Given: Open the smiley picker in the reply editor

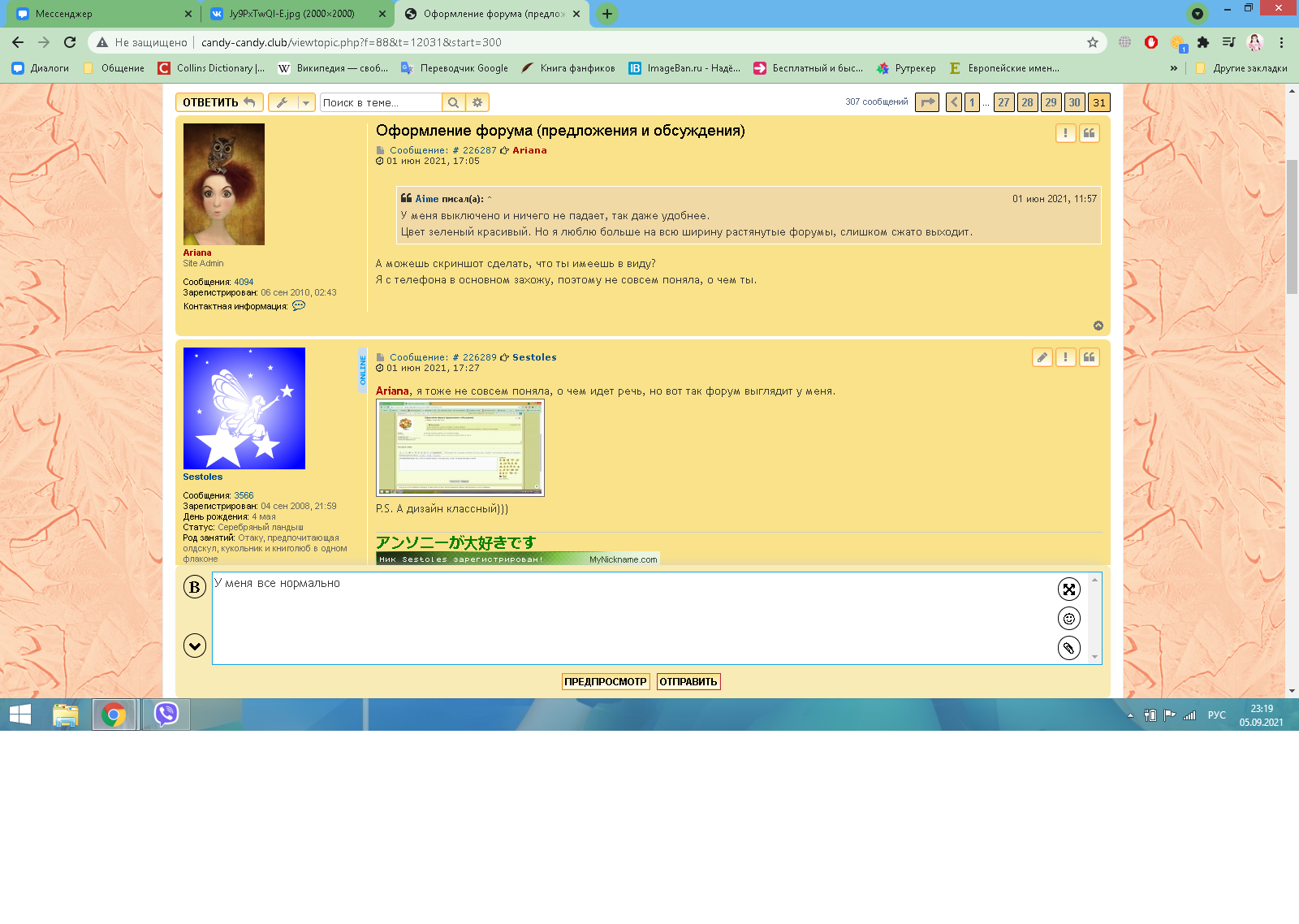Looking at the screenshot, I should pyautogui.click(x=1068, y=619).
